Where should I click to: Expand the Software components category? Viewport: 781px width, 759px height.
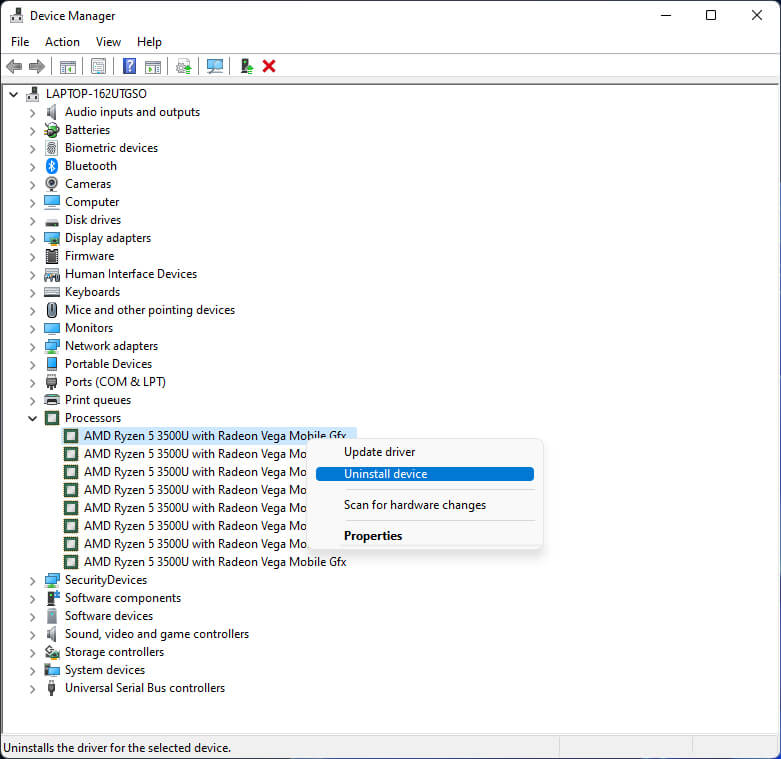(x=32, y=599)
